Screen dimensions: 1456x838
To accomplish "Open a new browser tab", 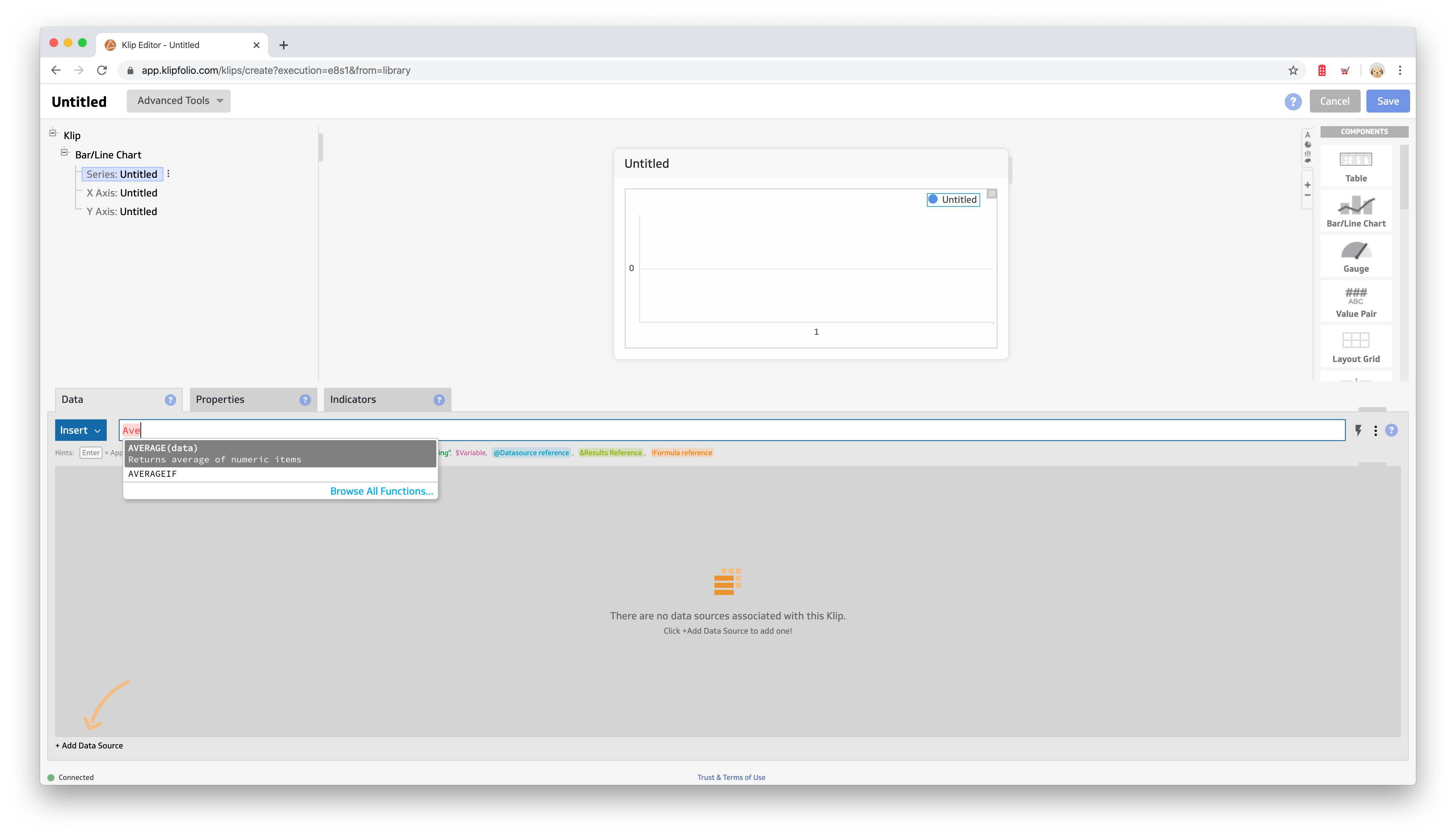I will pyautogui.click(x=284, y=45).
